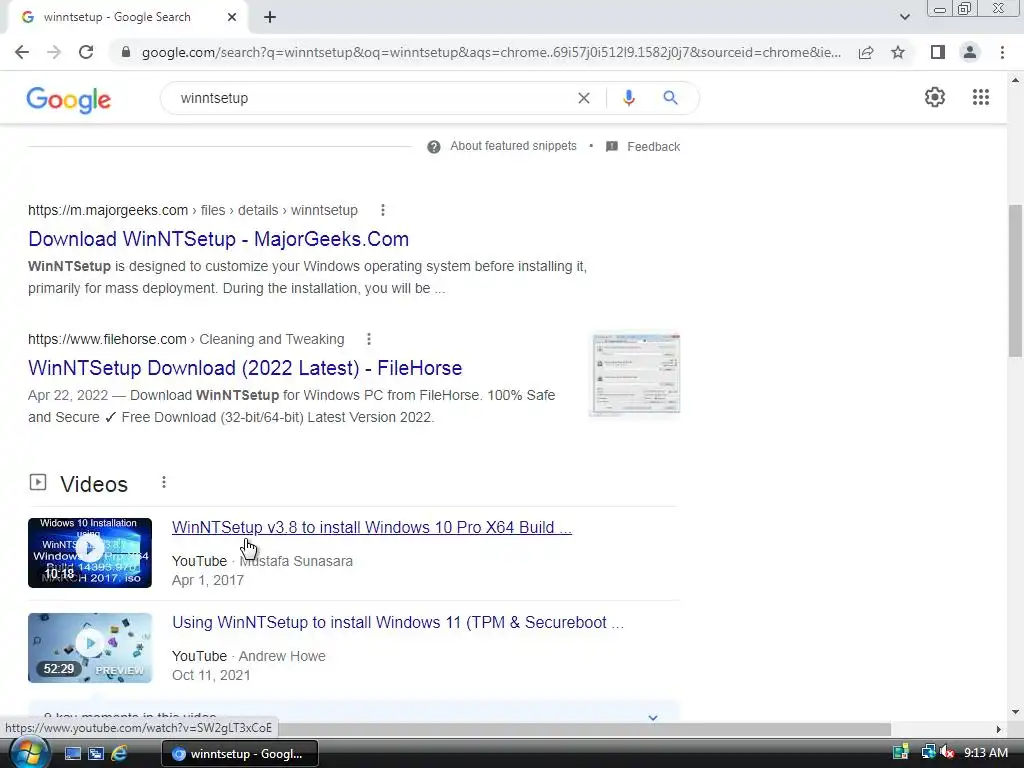Expand key moments in this video
This screenshot has height=768, width=1024.
pyautogui.click(x=652, y=717)
